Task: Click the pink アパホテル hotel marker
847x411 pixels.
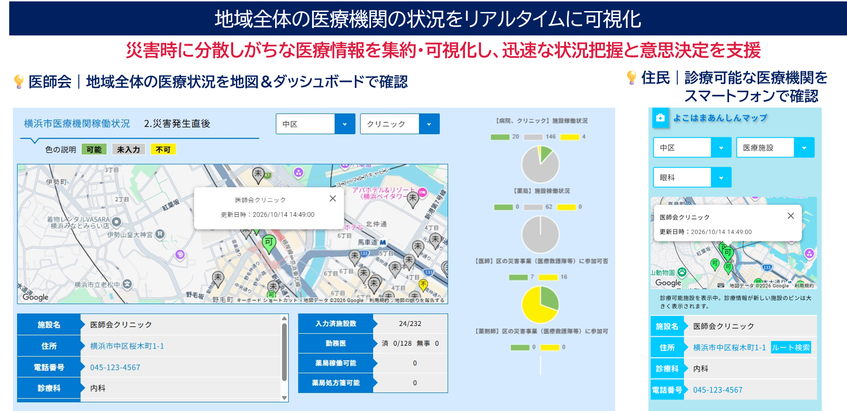Action: tap(422, 192)
